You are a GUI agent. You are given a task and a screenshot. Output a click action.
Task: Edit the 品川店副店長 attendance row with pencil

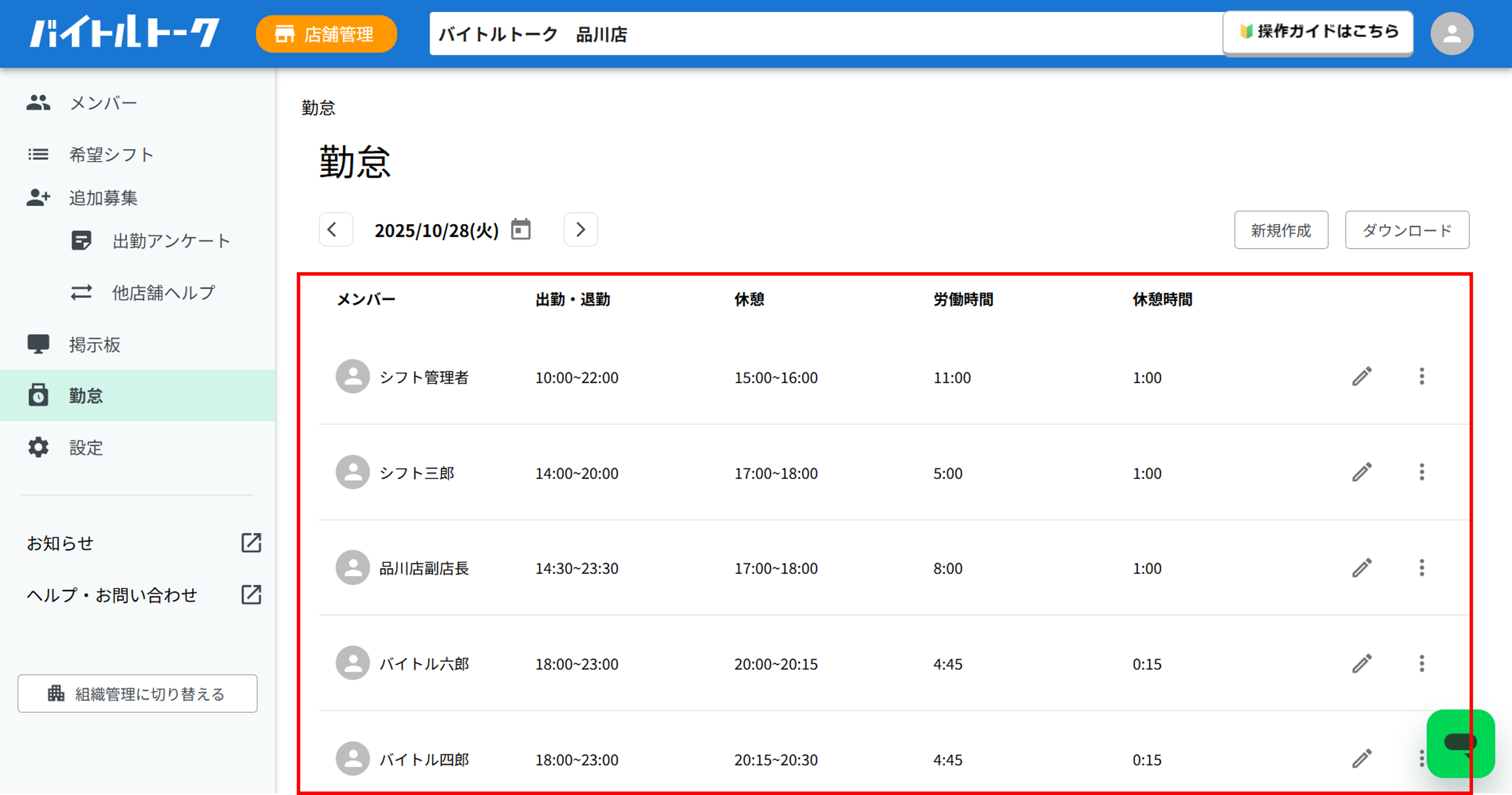[x=1362, y=568]
